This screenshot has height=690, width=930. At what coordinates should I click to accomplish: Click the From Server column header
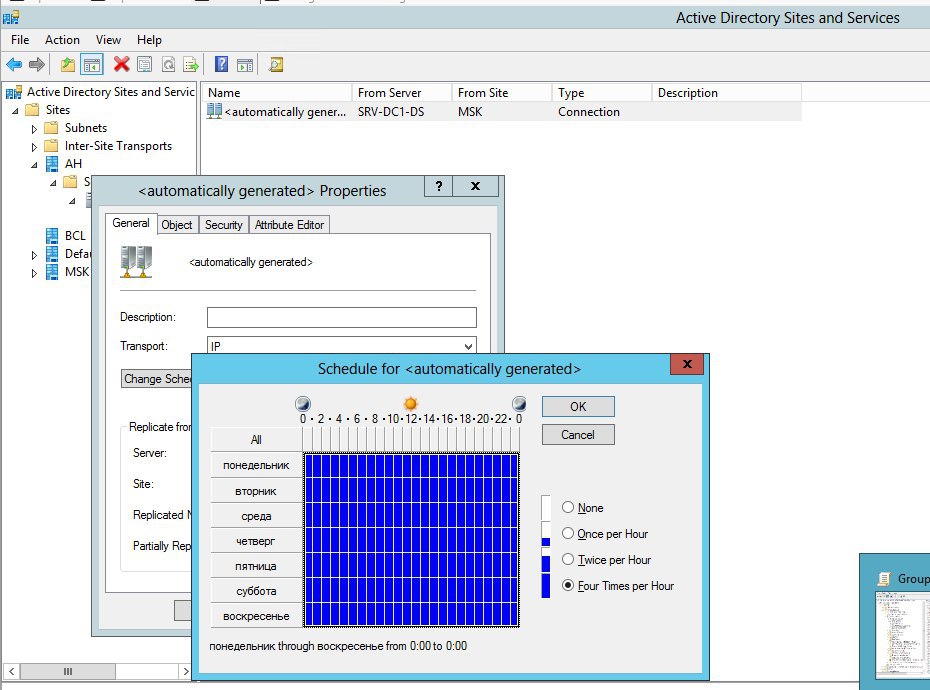[402, 93]
